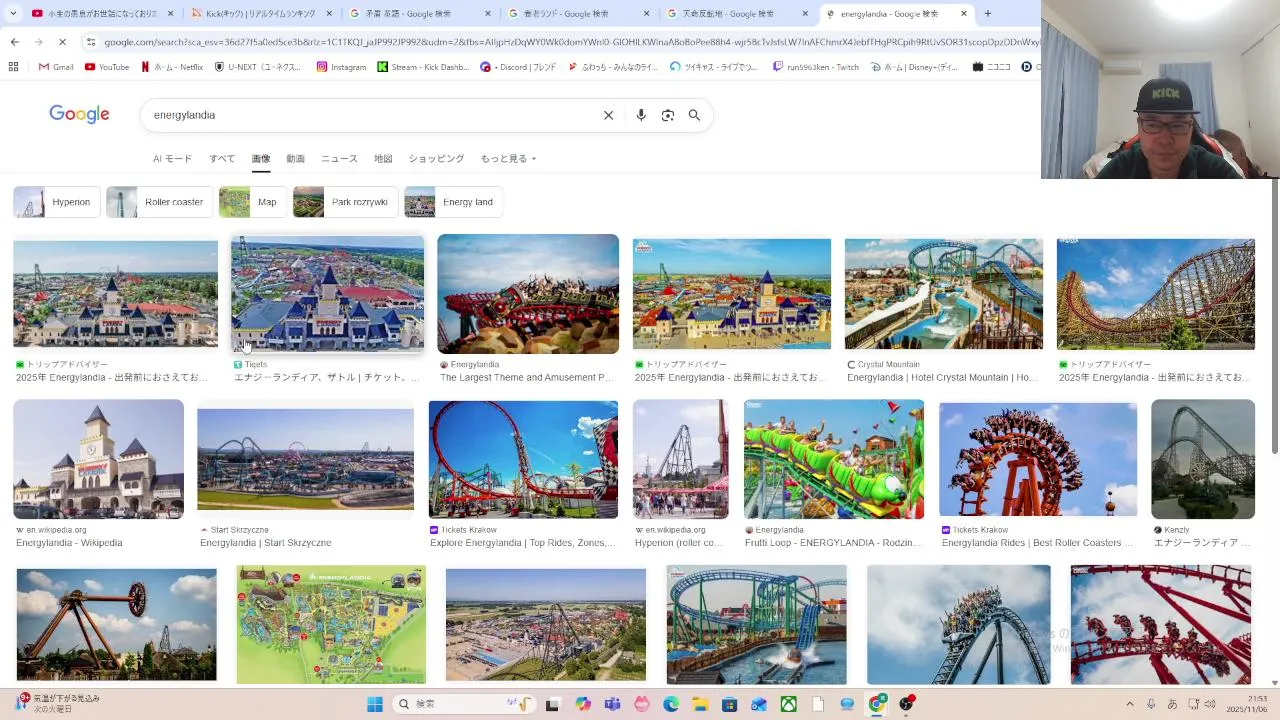This screenshot has width=1280, height=720.
Task: Open File Explorer from the taskbar
Action: [700, 704]
